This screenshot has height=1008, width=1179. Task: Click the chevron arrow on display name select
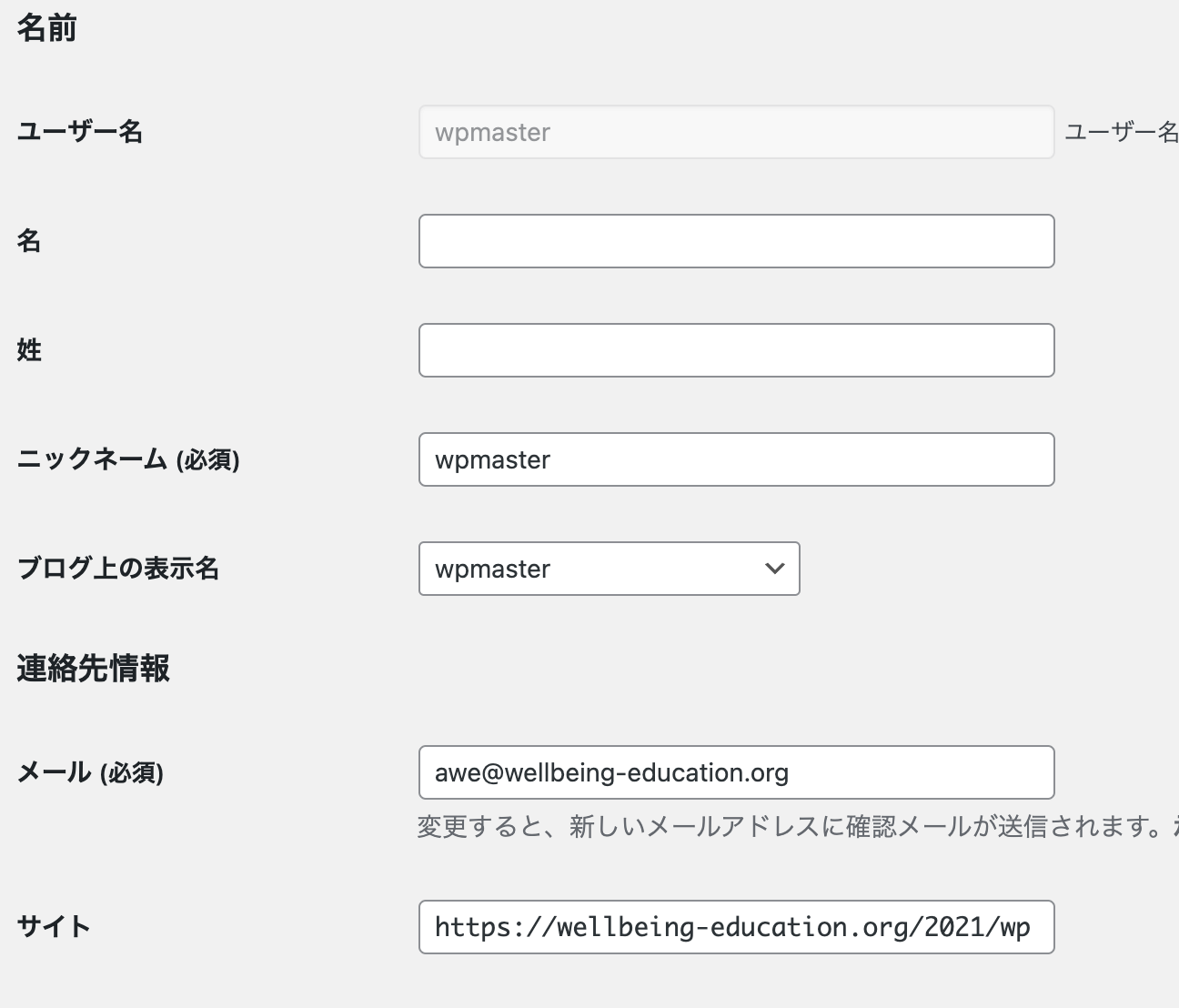pyautogui.click(x=774, y=569)
